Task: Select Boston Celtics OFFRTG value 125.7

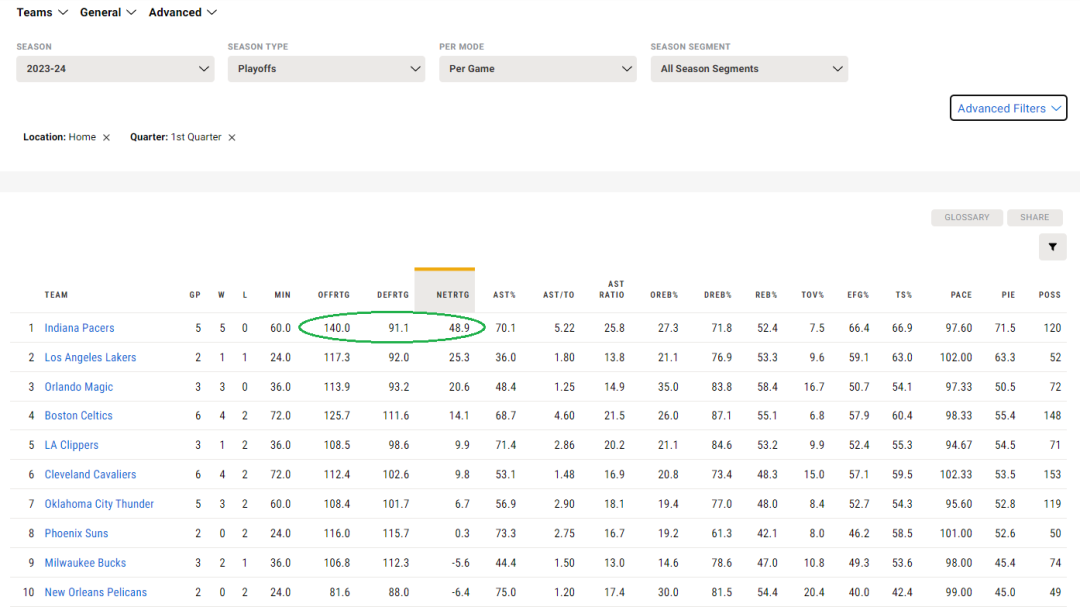Action: (x=337, y=416)
